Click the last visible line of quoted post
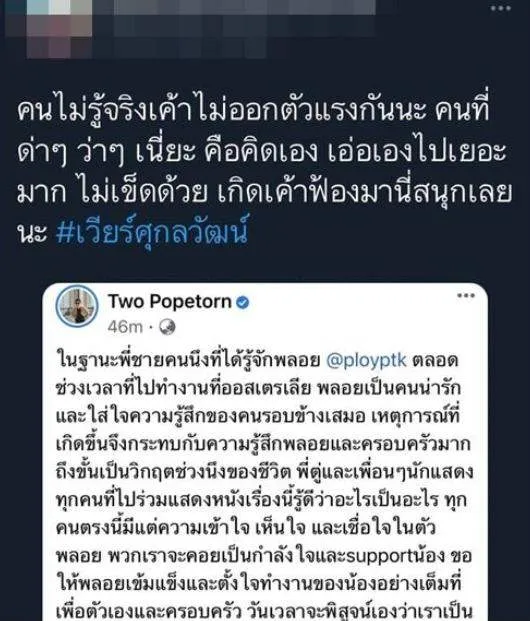530x621 pixels. pyautogui.click(x=265, y=611)
